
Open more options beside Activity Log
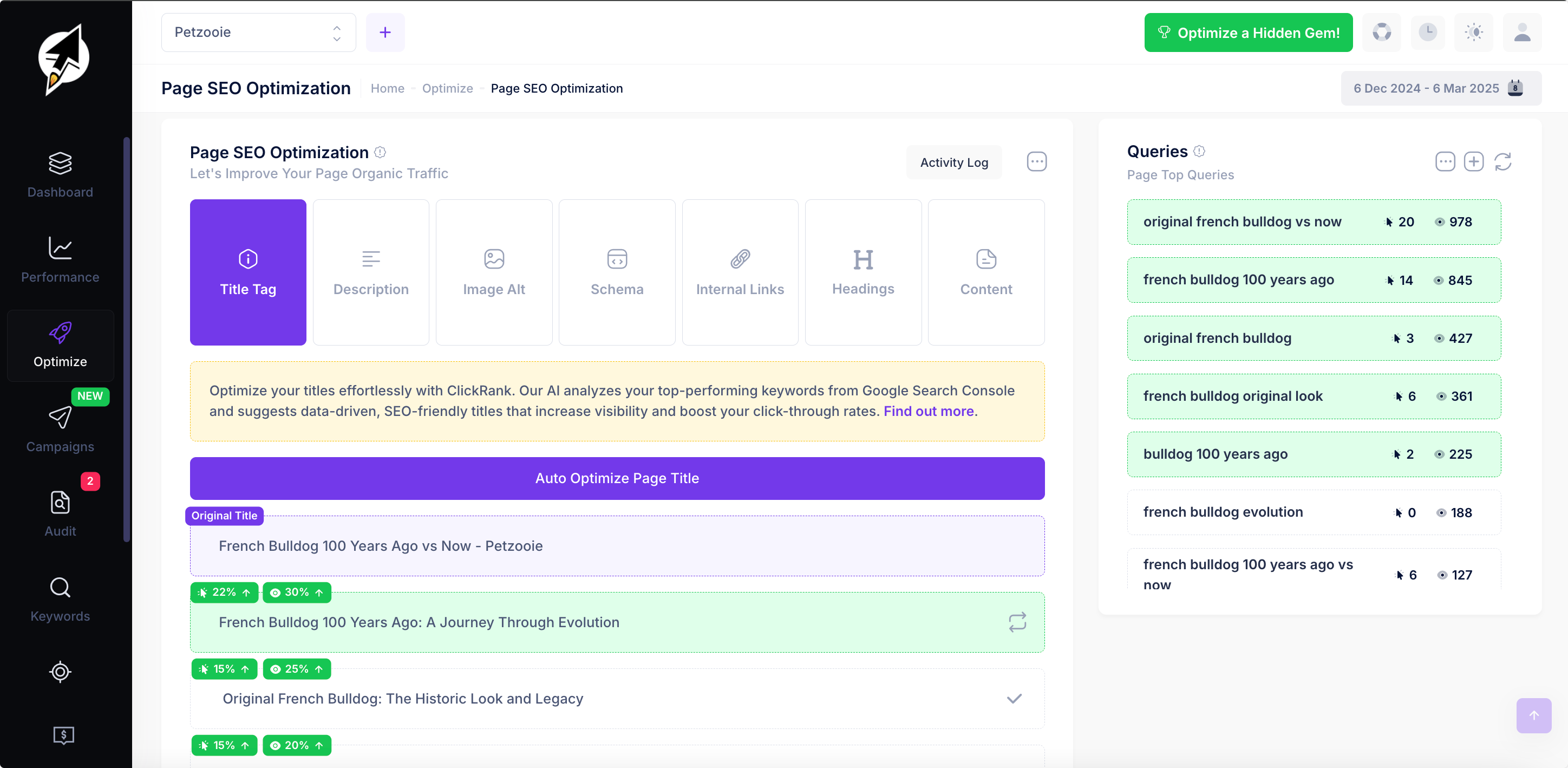coord(1037,162)
